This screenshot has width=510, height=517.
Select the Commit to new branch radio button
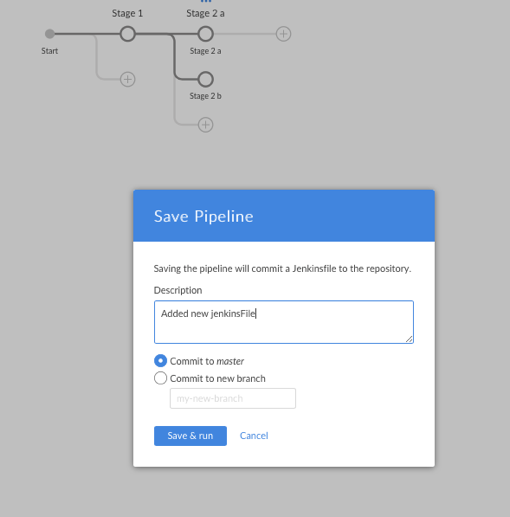click(160, 378)
